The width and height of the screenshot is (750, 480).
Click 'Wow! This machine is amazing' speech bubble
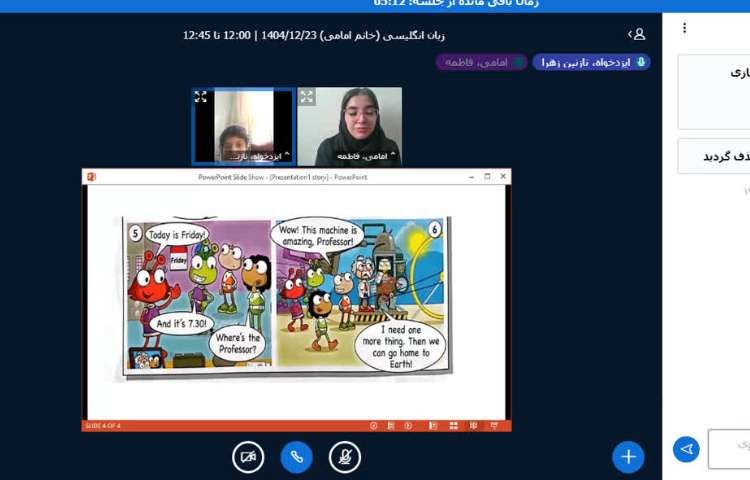(318, 236)
